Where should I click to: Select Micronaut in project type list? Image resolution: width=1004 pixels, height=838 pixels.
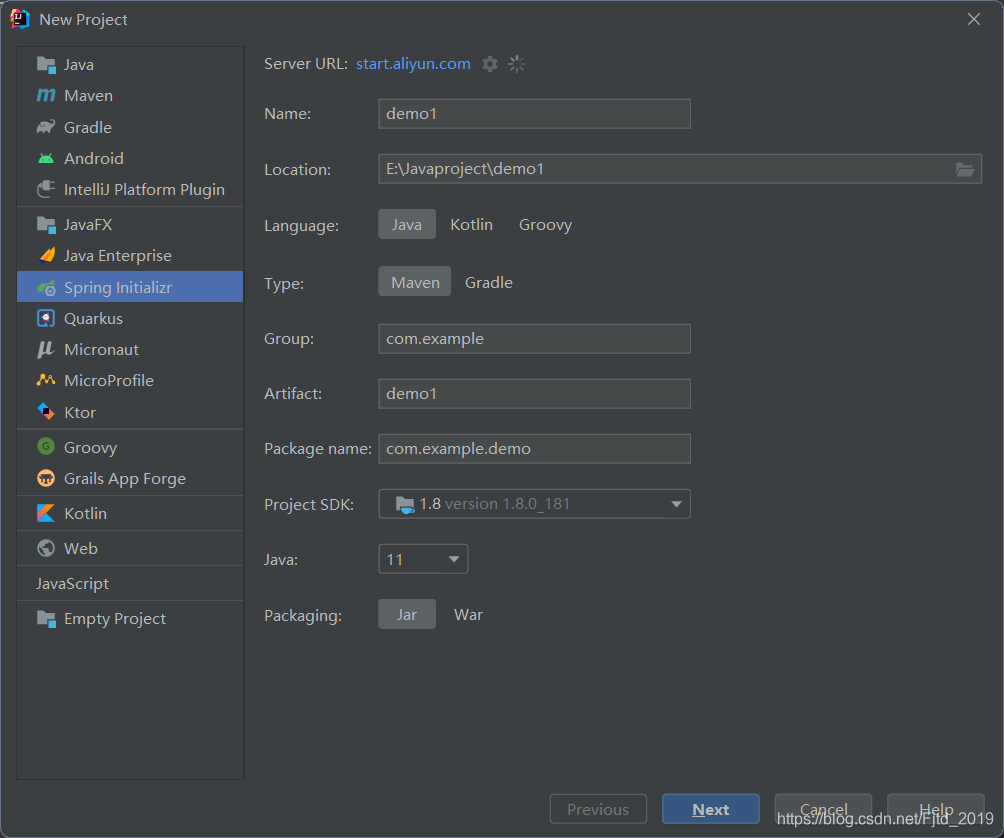(130, 350)
